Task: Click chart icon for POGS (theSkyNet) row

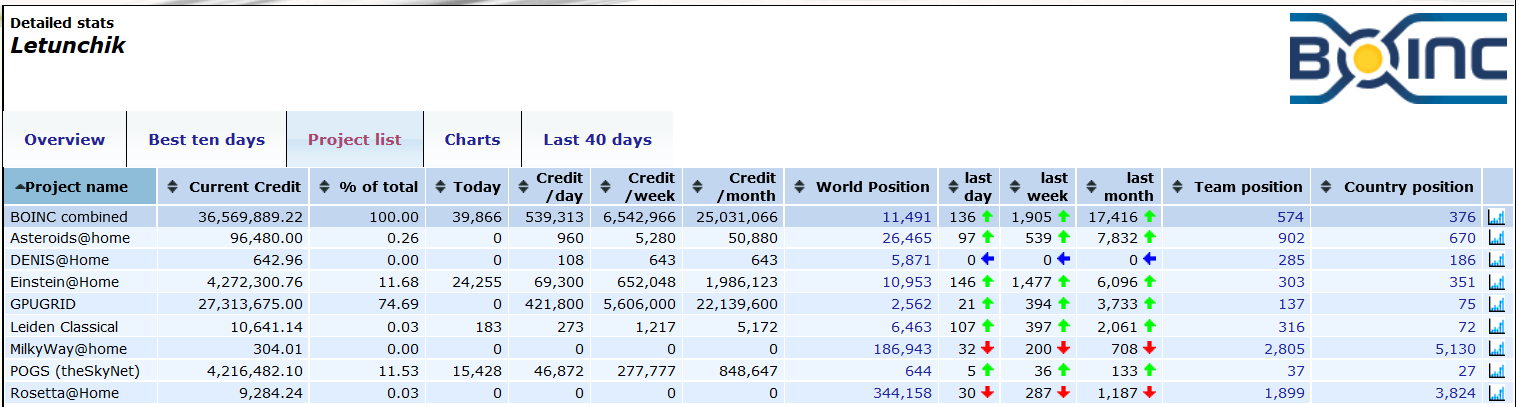Action: coord(1496,371)
